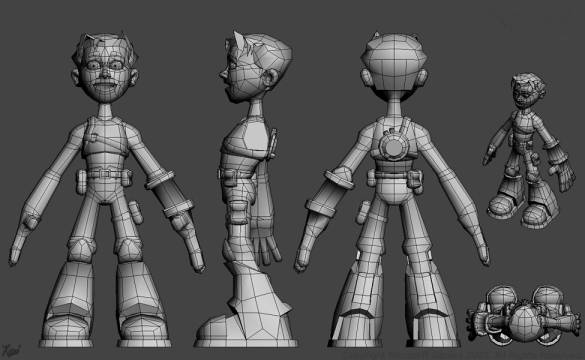
Task: Select the artist signature in bottom-left corner
Action: 10,350
